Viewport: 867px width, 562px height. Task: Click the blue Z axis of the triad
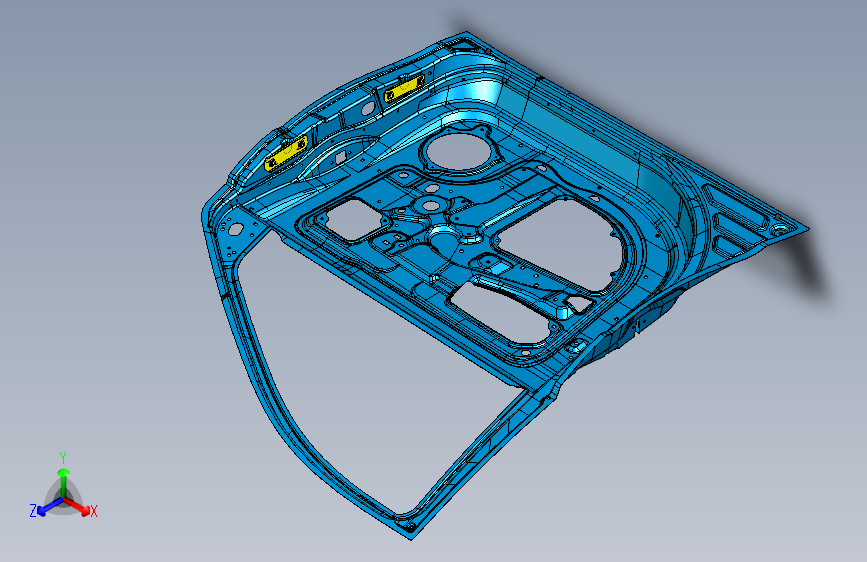50,507
